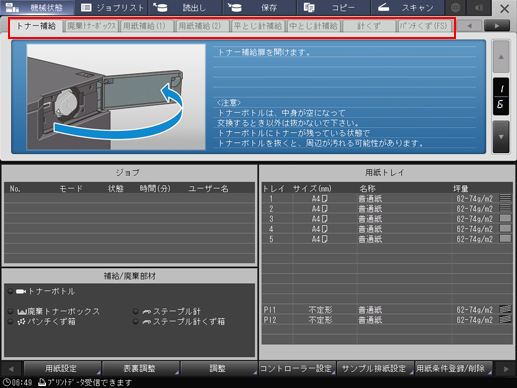Select the 針くず tab
Viewport: 517px width, 388px height.
[x=368, y=26]
